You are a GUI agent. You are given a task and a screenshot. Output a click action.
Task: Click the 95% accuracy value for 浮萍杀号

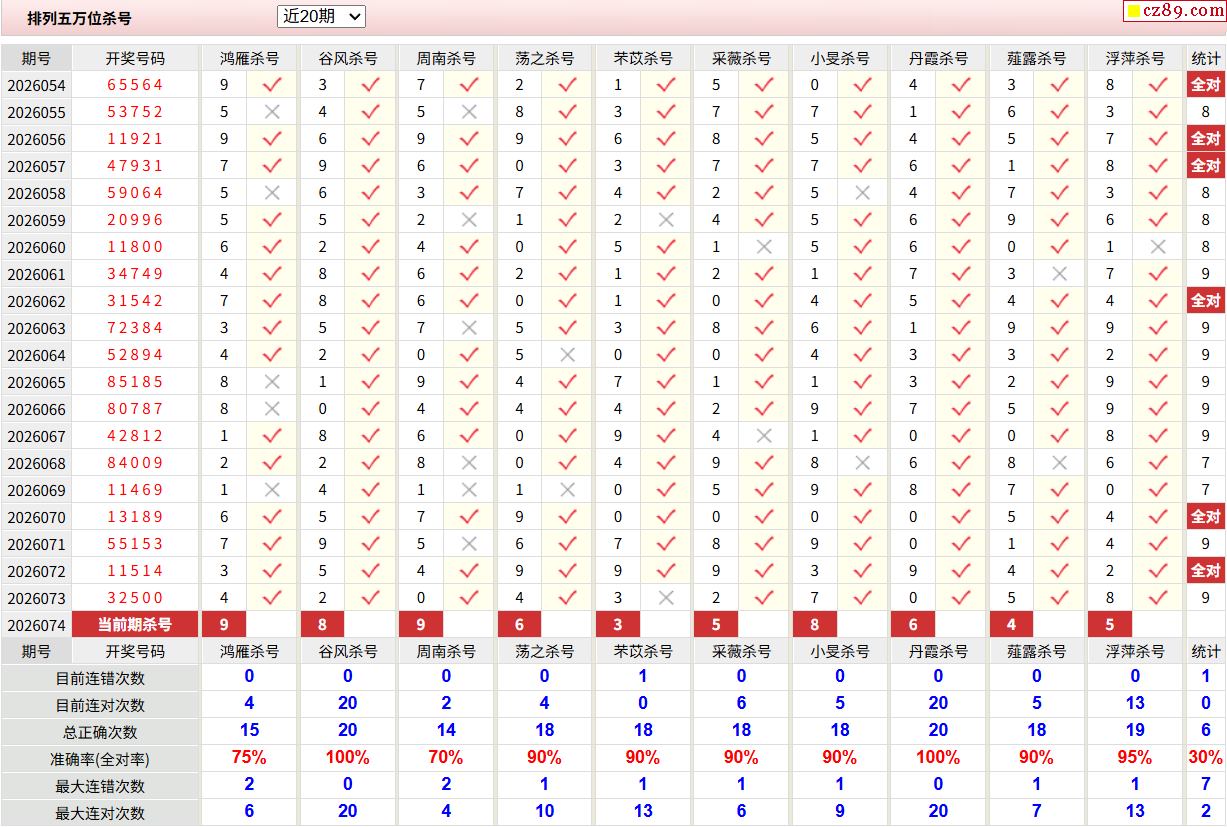[x=1135, y=758]
